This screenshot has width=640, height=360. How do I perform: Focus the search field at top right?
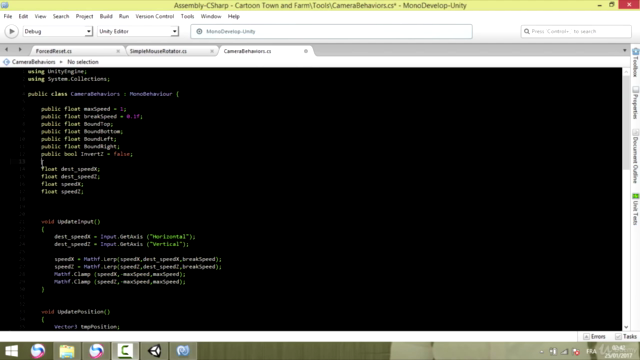click(576, 31)
